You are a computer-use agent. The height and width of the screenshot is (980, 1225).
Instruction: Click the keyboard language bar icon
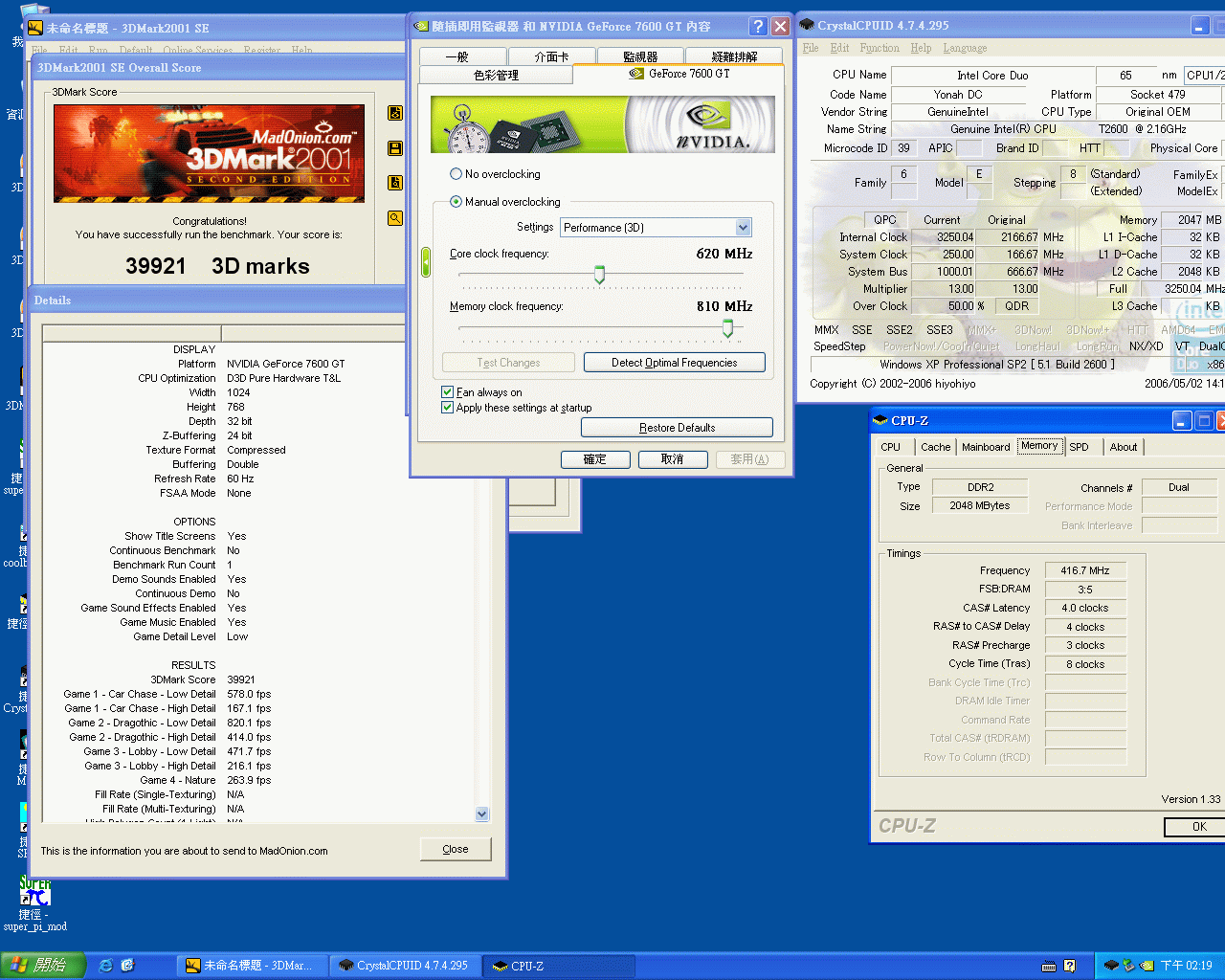click(x=1049, y=966)
